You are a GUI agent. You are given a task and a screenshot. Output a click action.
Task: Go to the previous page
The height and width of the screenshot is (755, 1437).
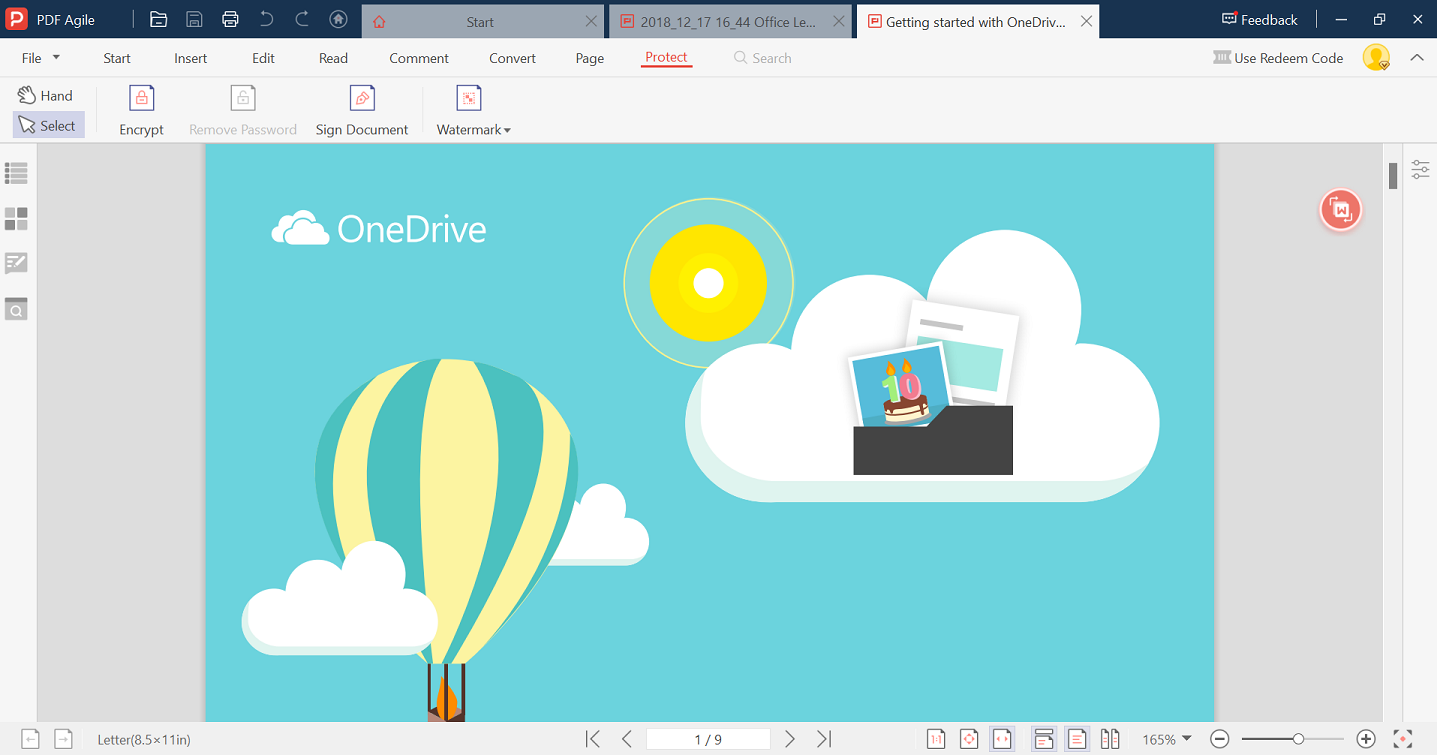[627, 739]
